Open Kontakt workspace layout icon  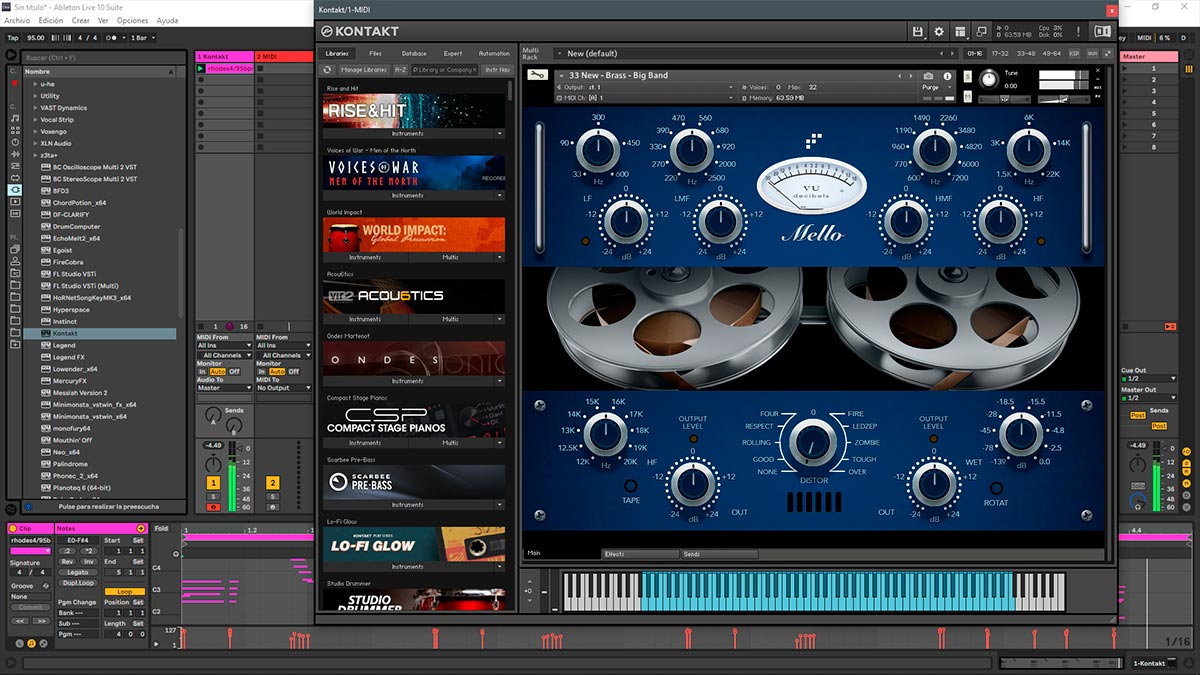click(x=960, y=32)
